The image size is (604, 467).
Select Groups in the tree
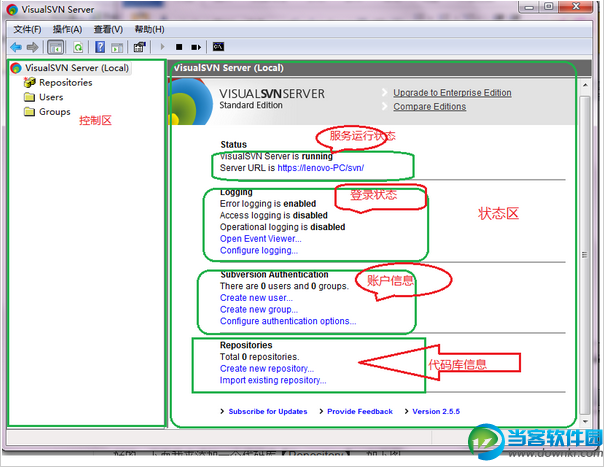coord(55,112)
